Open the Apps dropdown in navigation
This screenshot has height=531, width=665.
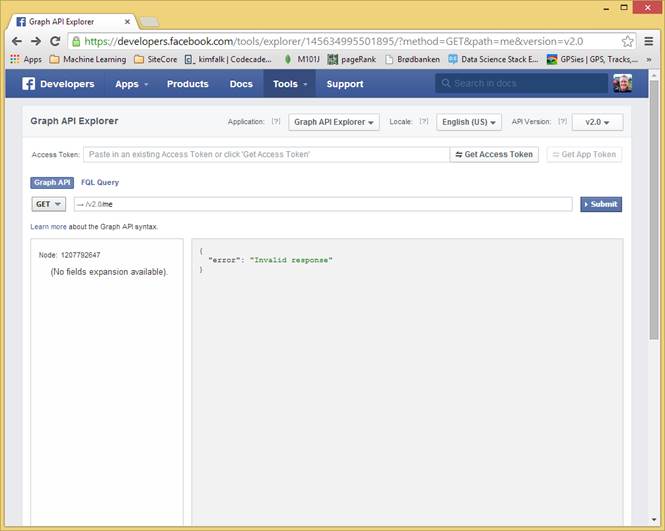[x=131, y=84]
